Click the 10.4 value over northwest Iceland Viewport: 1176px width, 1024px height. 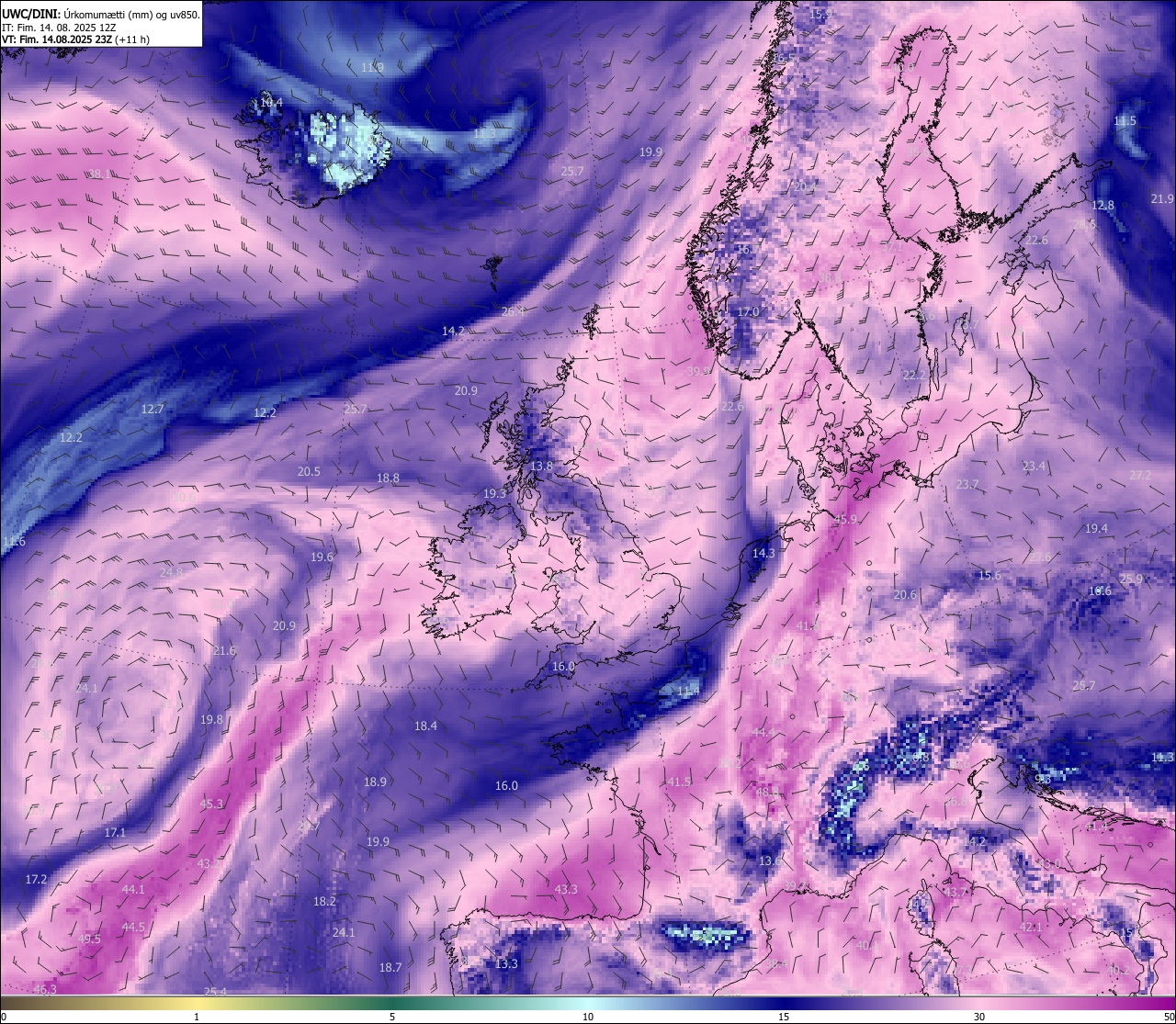[270, 103]
